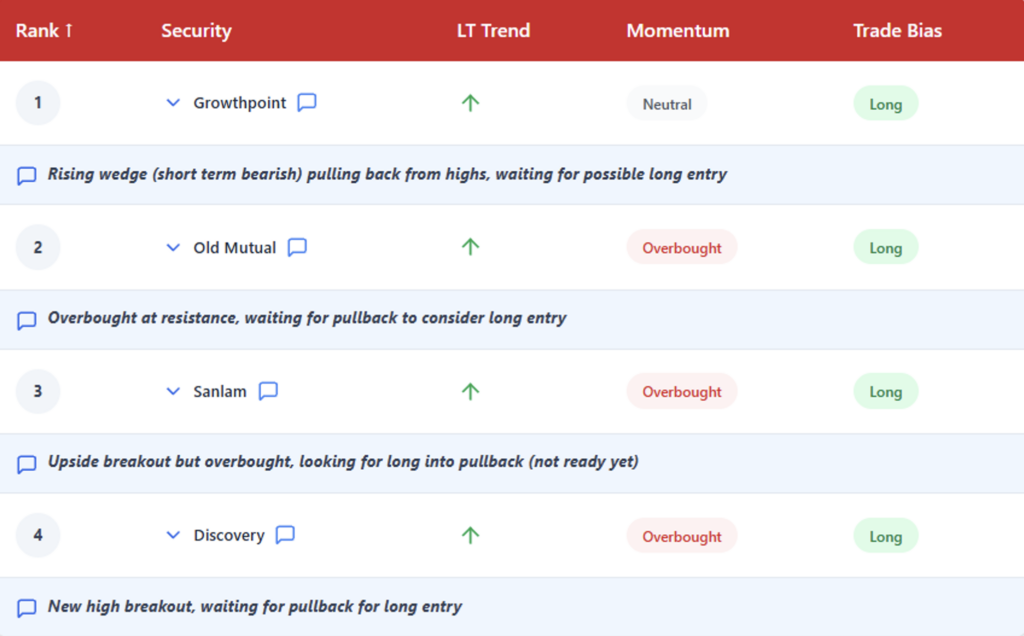Open the comment icon beside Discovery
The image size is (1024, 636).
pyautogui.click(x=285, y=535)
